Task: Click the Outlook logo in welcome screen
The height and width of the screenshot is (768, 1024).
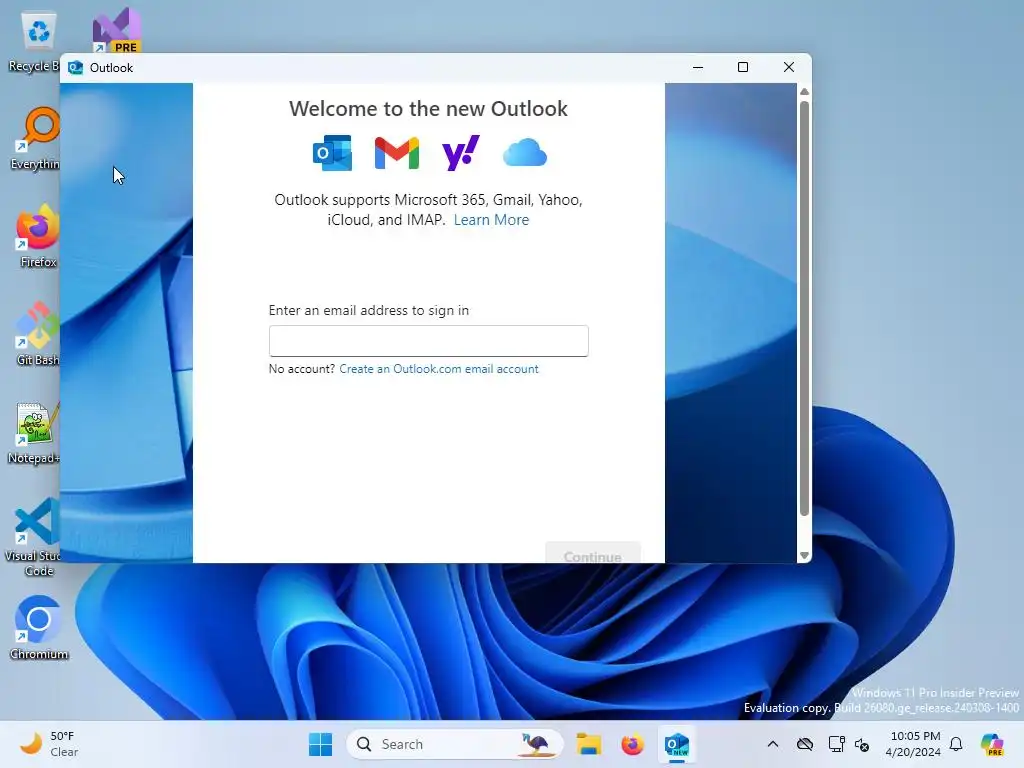Action: [332, 153]
